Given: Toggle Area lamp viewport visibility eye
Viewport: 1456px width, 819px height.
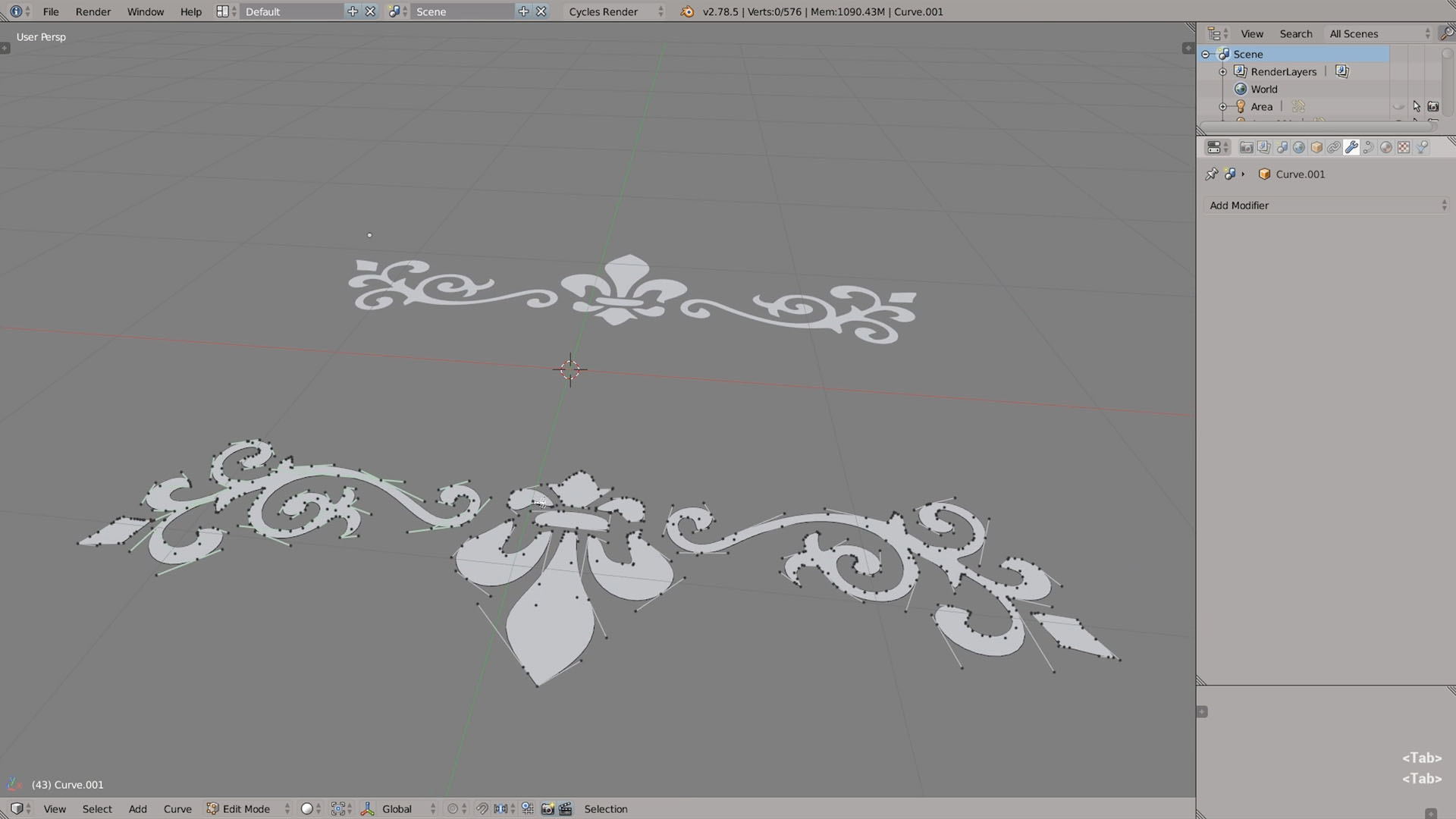Looking at the screenshot, I should (1399, 107).
